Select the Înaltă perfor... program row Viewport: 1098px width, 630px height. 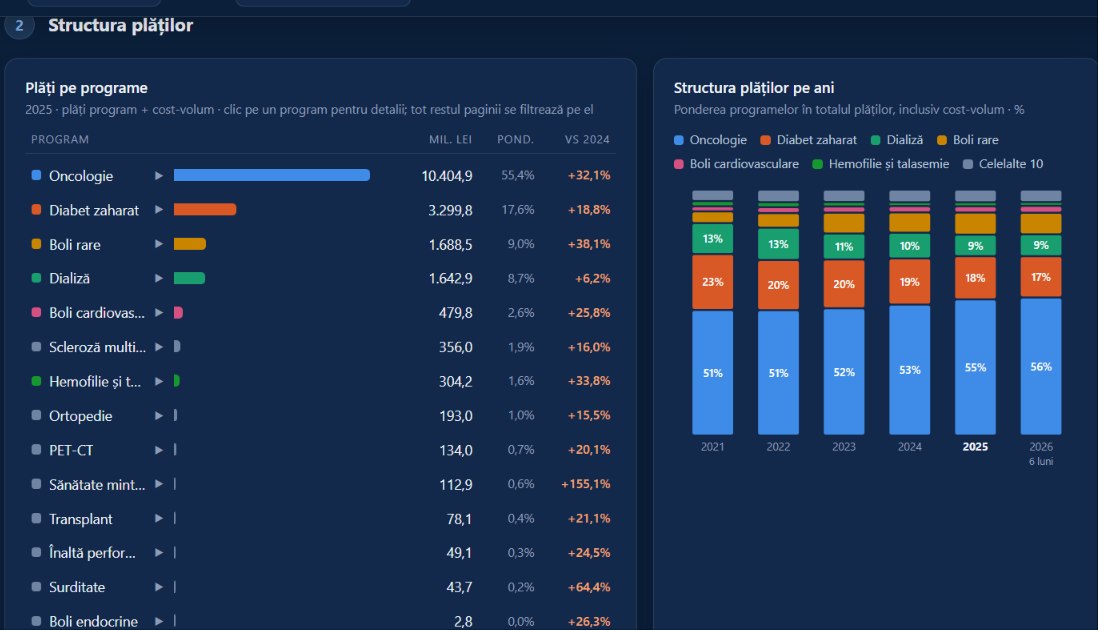click(x=321, y=553)
